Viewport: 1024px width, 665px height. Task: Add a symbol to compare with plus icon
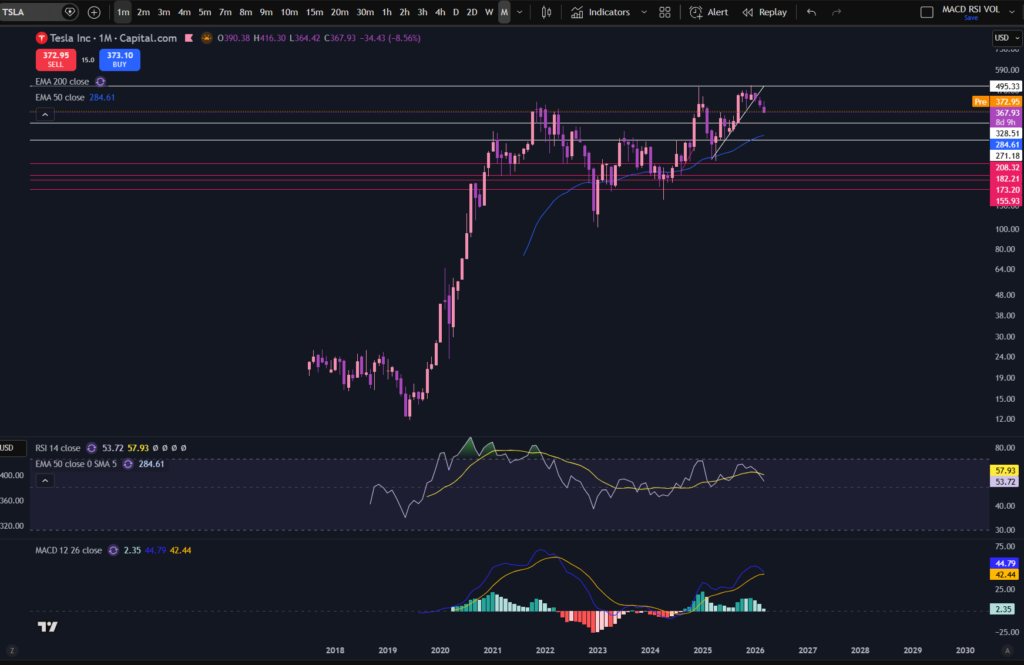coord(94,12)
